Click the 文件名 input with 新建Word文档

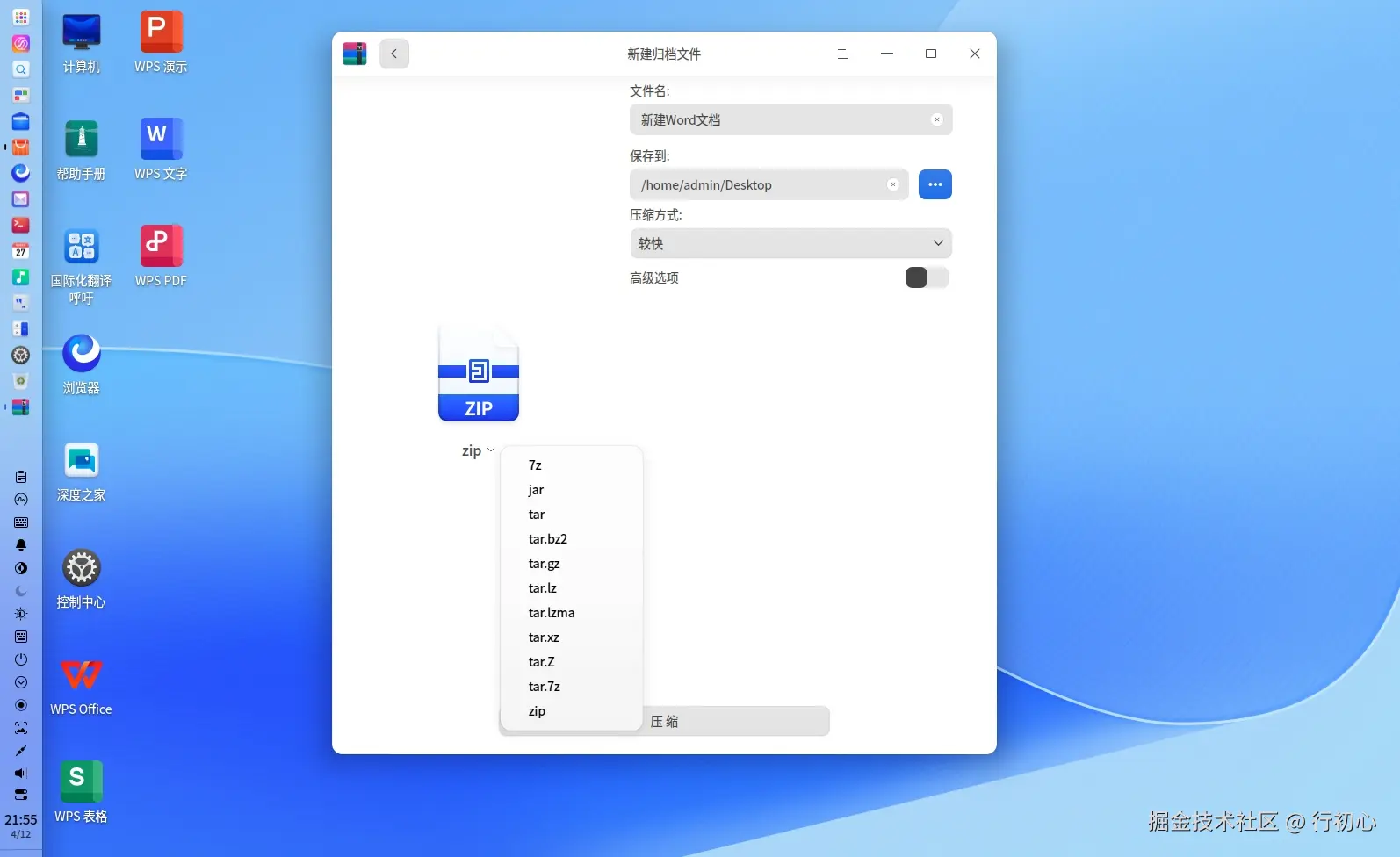[x=790, y=119]
